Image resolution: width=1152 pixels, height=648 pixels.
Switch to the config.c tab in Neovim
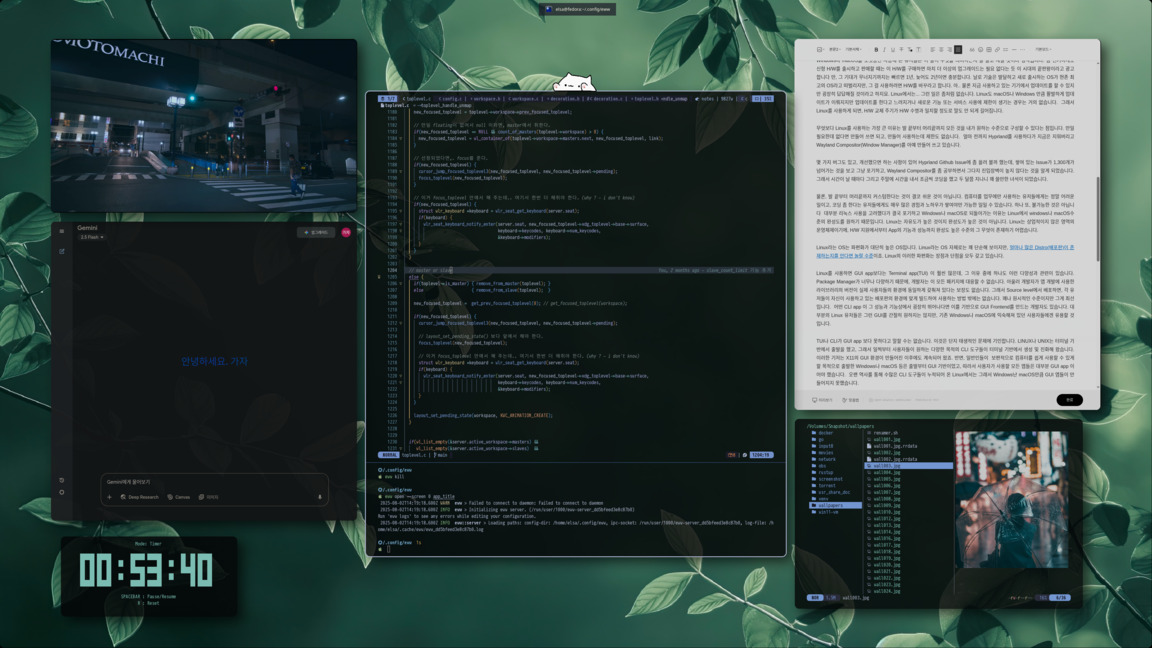pyautogui.click(x=450, y=98)
